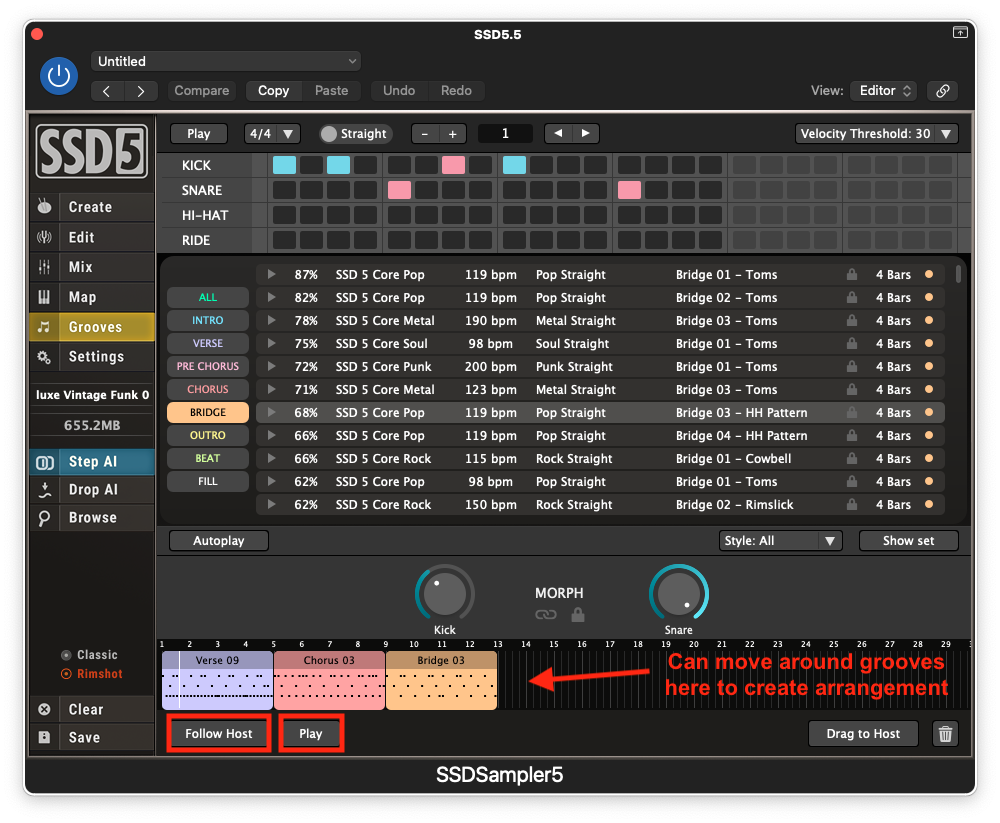Preview the 68% Bridge 03 HH Pattern groove

272,412
